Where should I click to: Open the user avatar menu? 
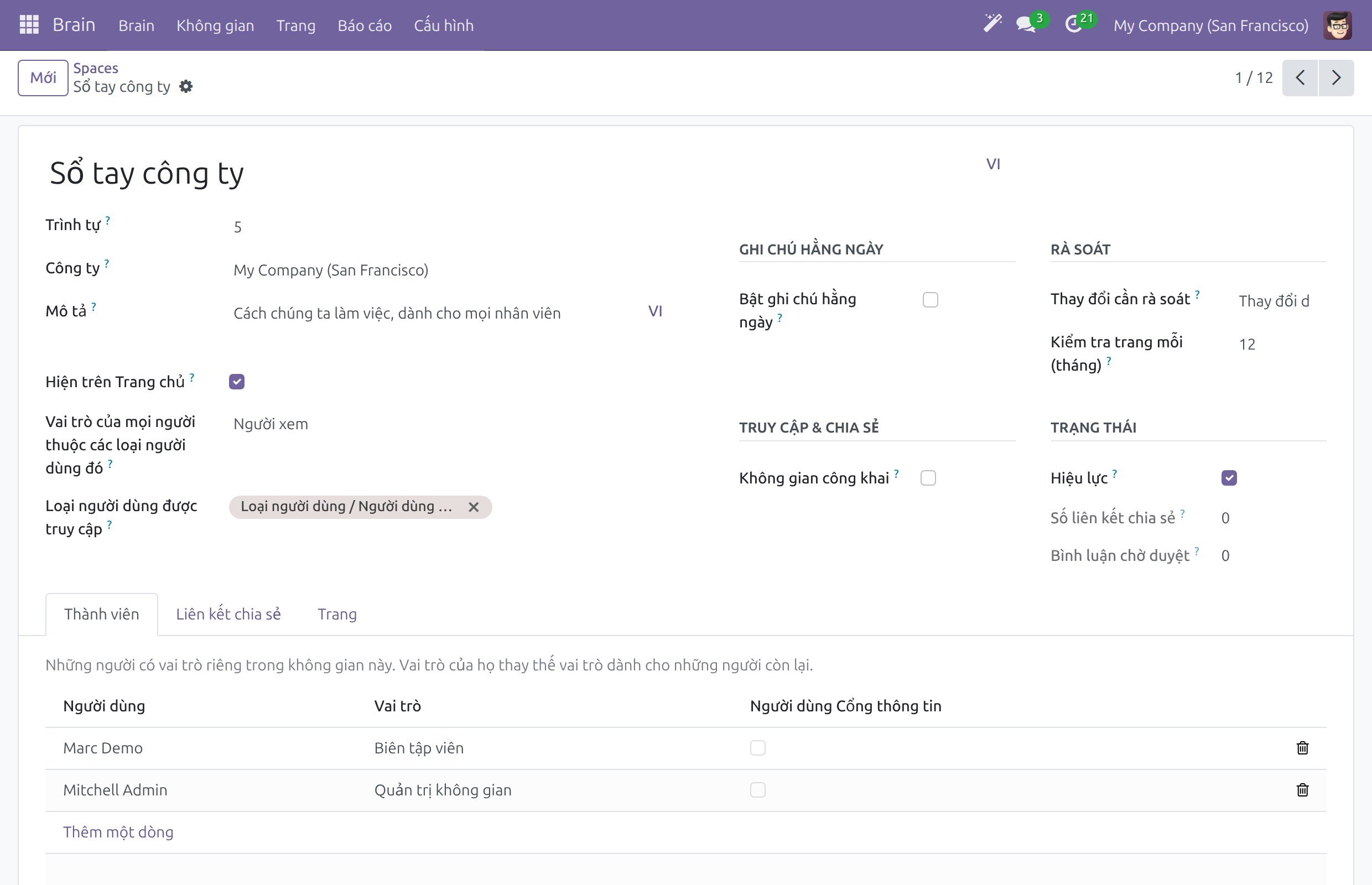click(1338, 25)
